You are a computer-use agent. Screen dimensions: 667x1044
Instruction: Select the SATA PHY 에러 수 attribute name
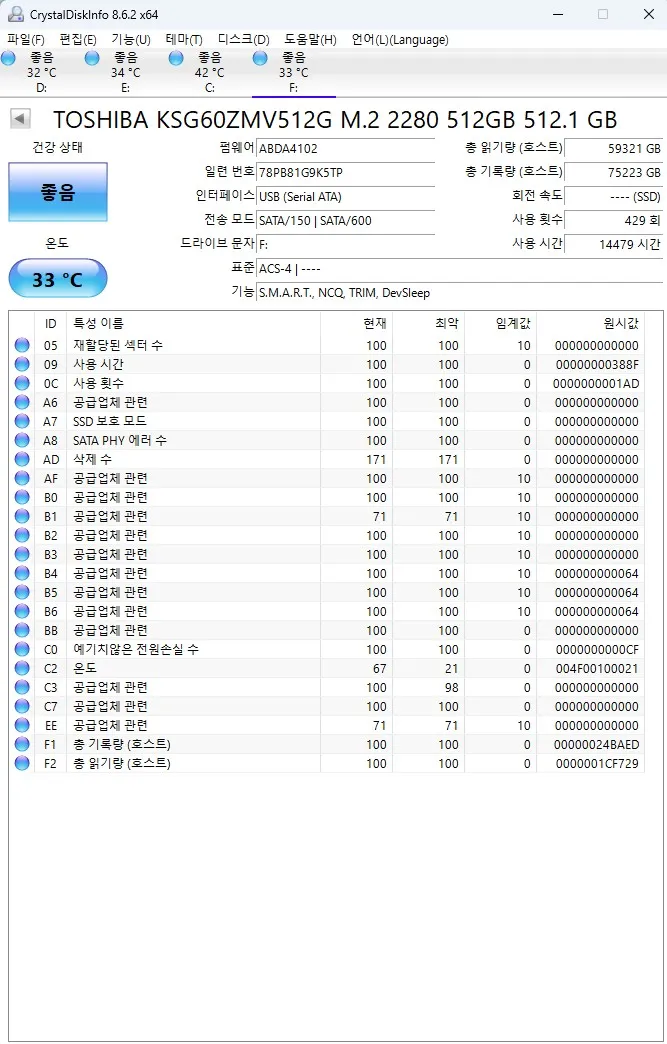(x=120, y=440)
